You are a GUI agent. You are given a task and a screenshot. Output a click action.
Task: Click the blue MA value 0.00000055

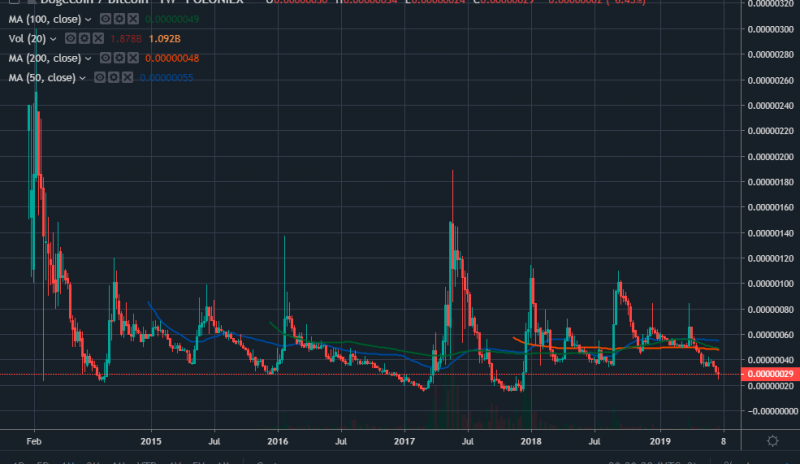pos(166,77)
